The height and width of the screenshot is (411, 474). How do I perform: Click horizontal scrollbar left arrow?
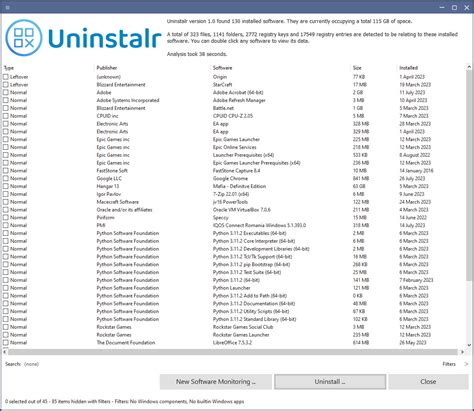pyautogui.click(x=5, y=352)
